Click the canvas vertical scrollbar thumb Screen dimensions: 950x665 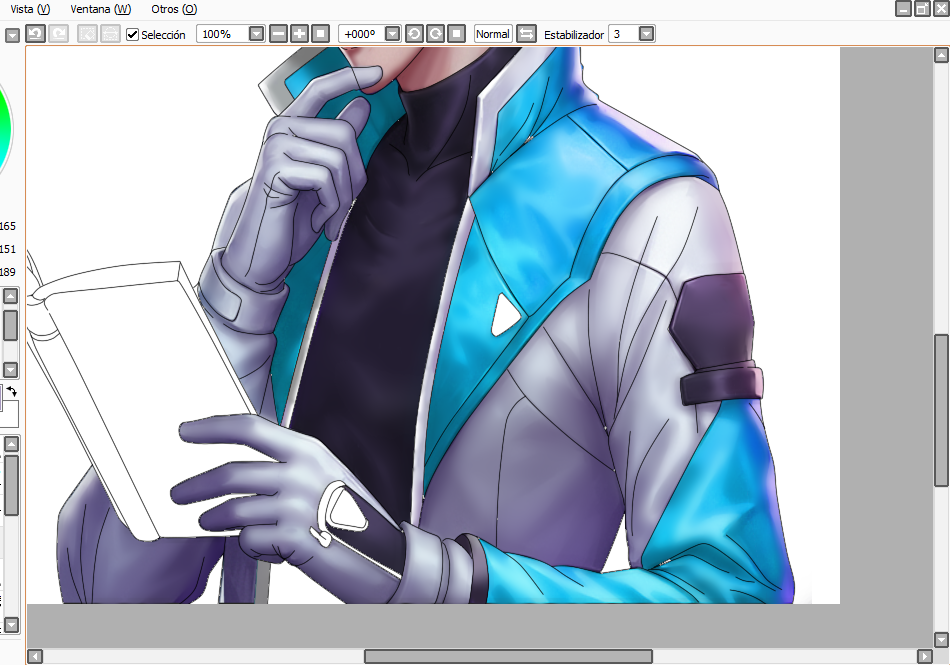941,410
